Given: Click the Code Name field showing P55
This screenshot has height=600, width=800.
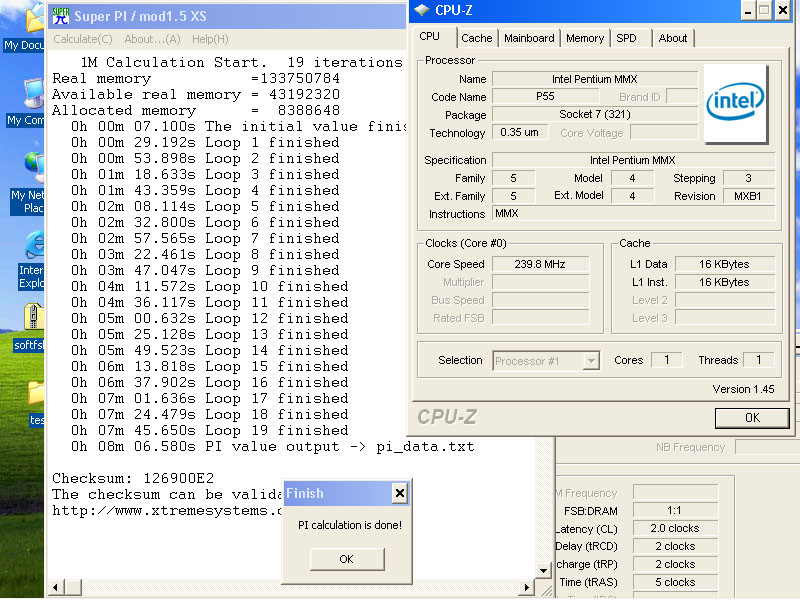Looking at the screenshot, I should 545,96.
